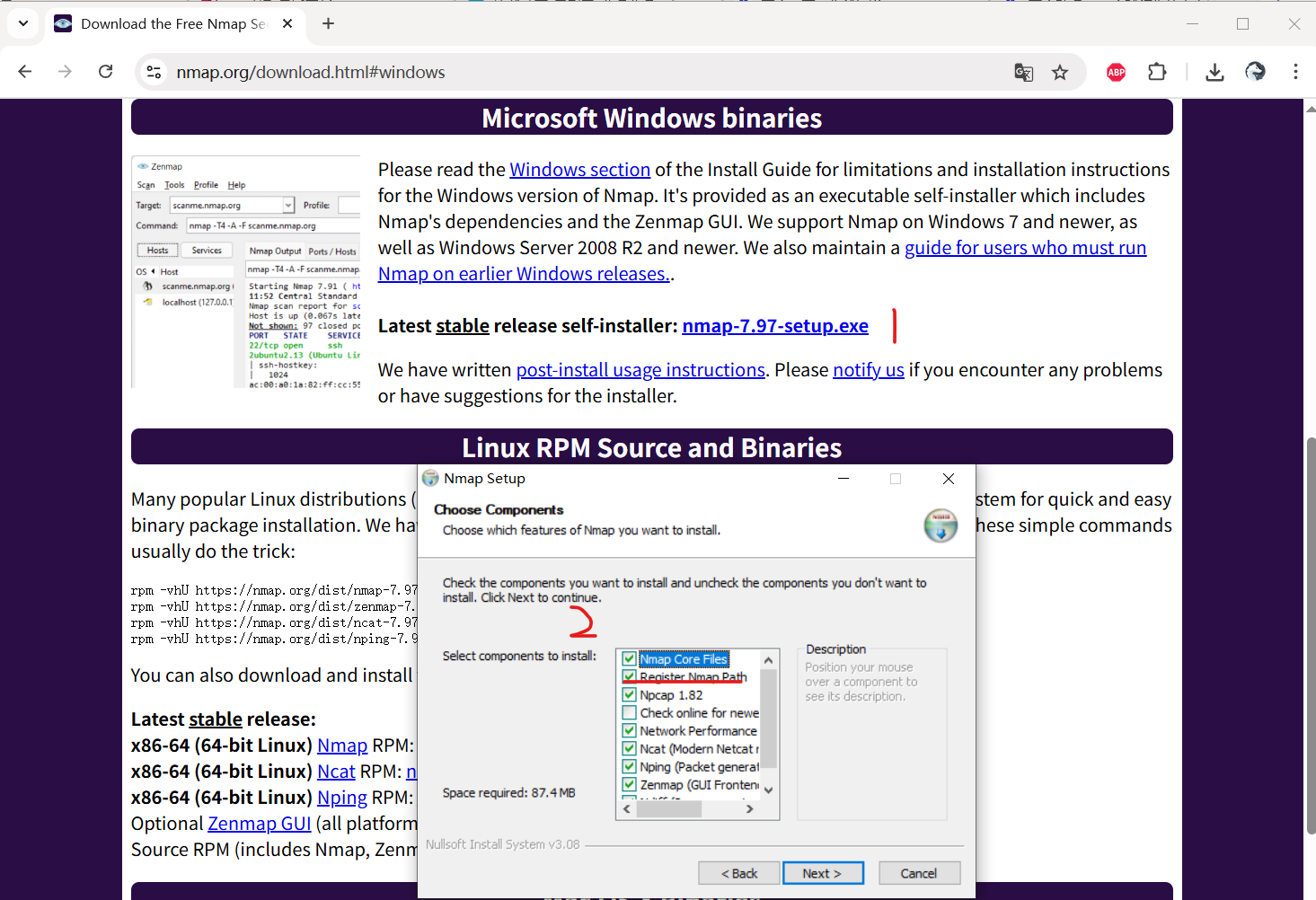
Task: Open Chrome three-dot menu
Action: (1294, 72)
